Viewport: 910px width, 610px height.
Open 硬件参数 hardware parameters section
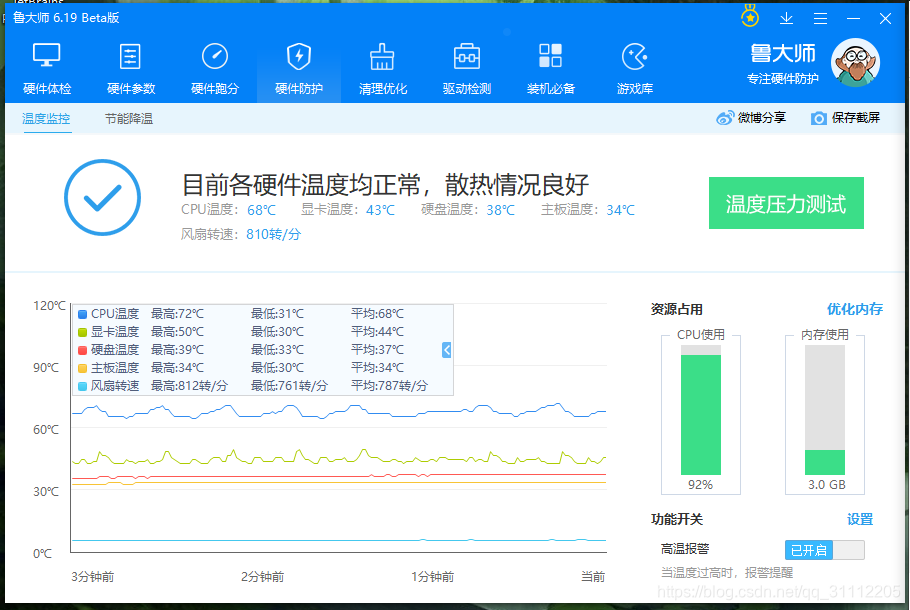tap(131, 68)
